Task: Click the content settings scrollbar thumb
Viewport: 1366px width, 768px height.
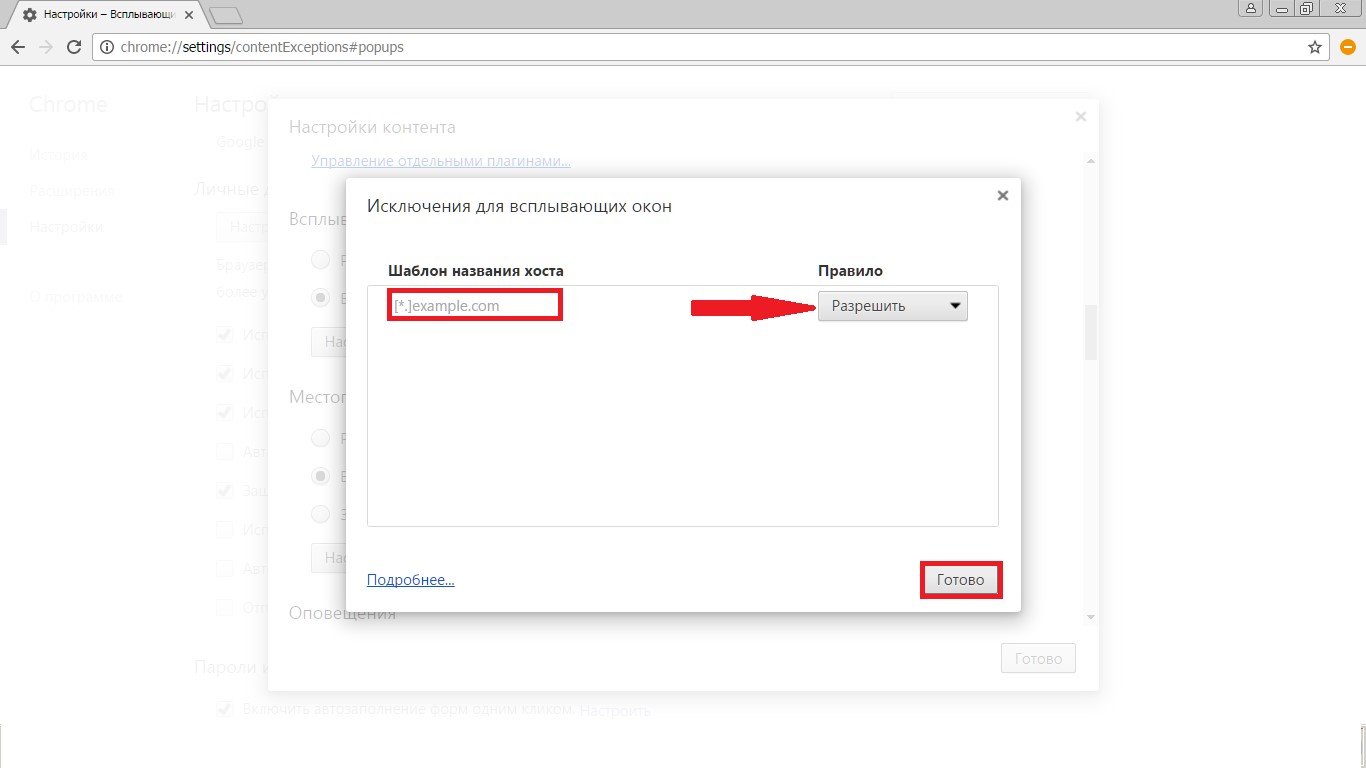Action: click(1091, 331)
